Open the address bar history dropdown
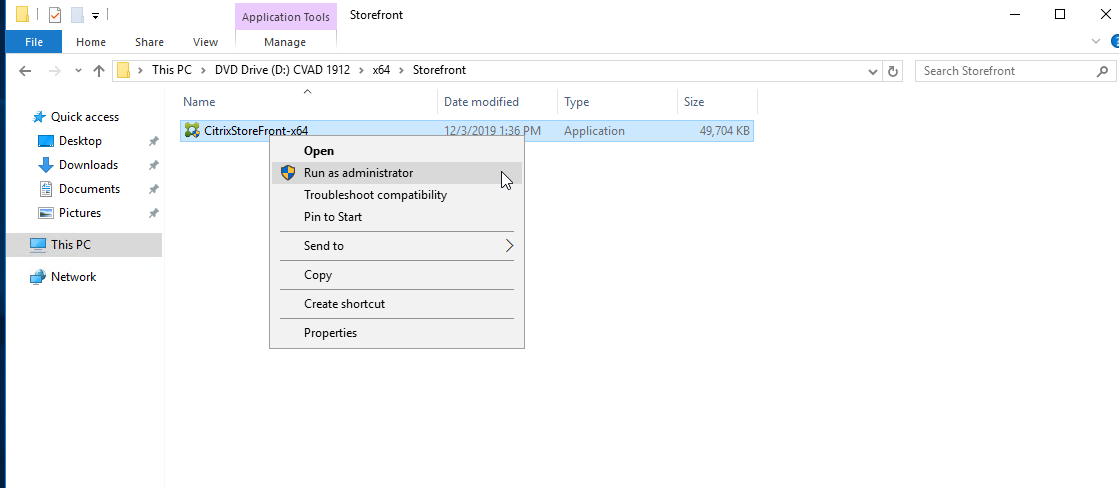Screen dimensions: 1119x488 (x=873, y=71)
